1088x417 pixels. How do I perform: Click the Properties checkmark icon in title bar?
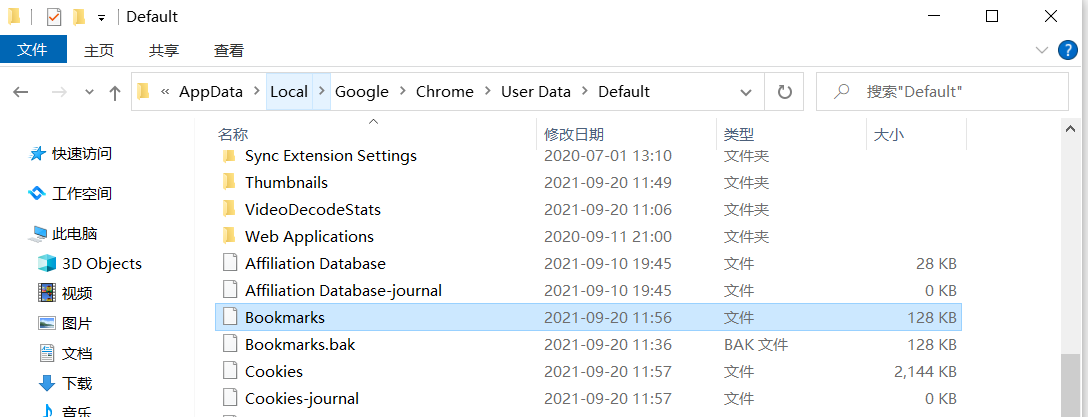54,17
